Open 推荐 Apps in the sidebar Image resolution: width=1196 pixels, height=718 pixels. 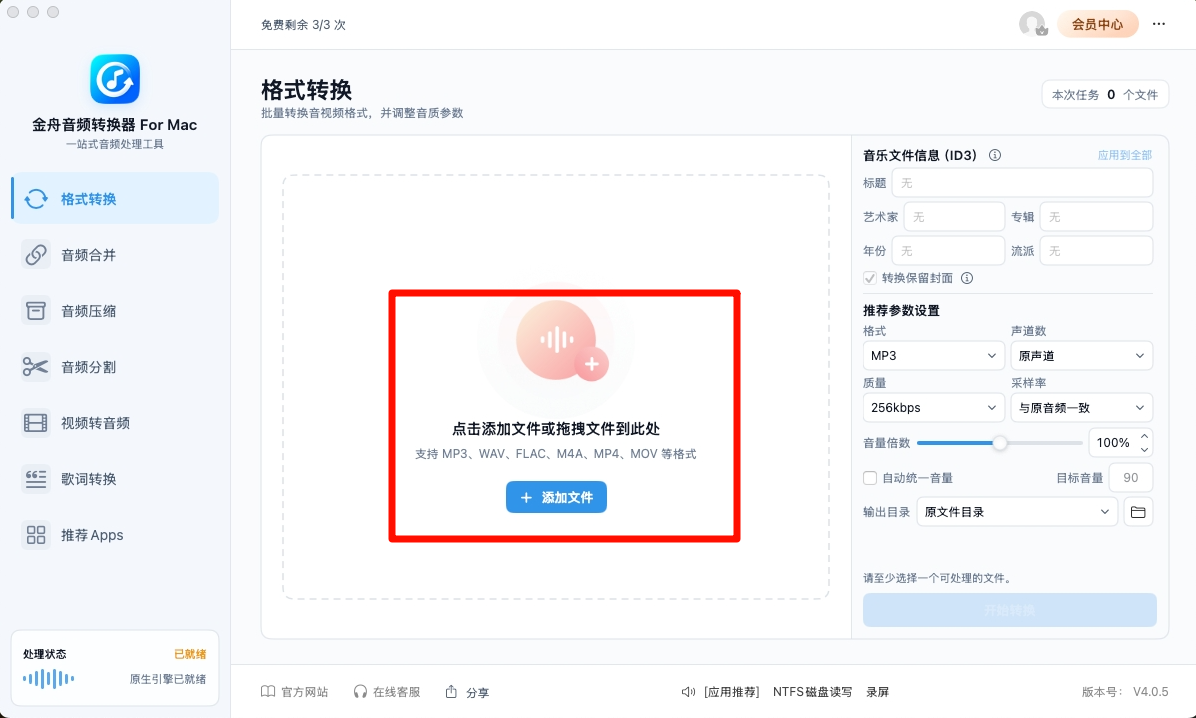(x=115, y=535)
